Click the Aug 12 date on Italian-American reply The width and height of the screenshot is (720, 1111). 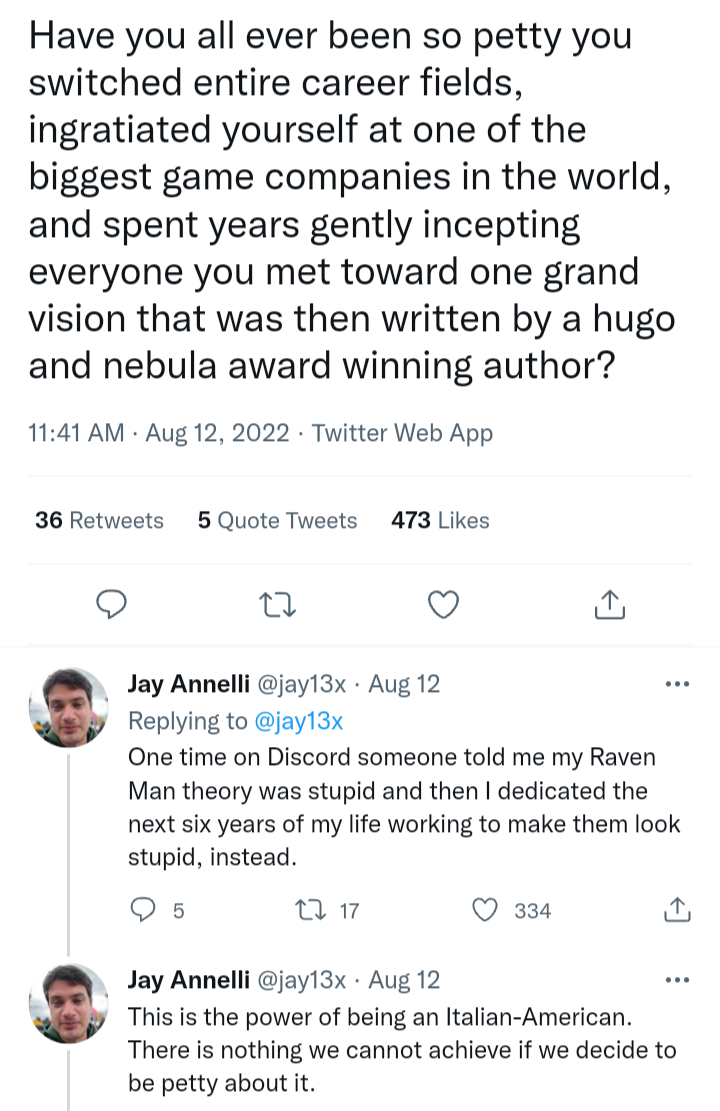tap(404, 980)
